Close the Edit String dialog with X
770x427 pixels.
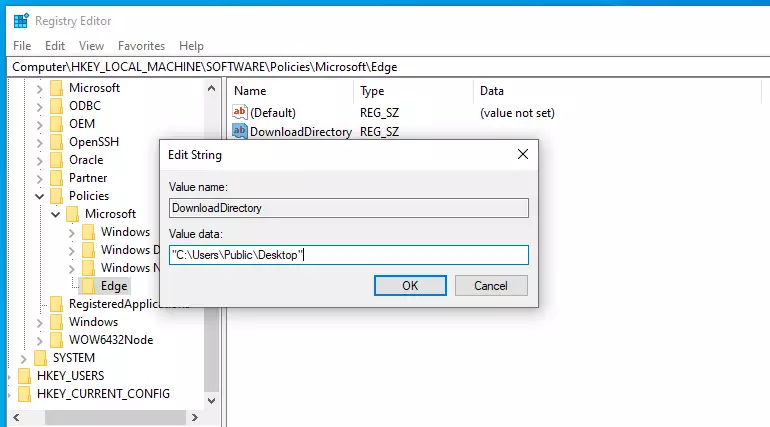point(523,155)
